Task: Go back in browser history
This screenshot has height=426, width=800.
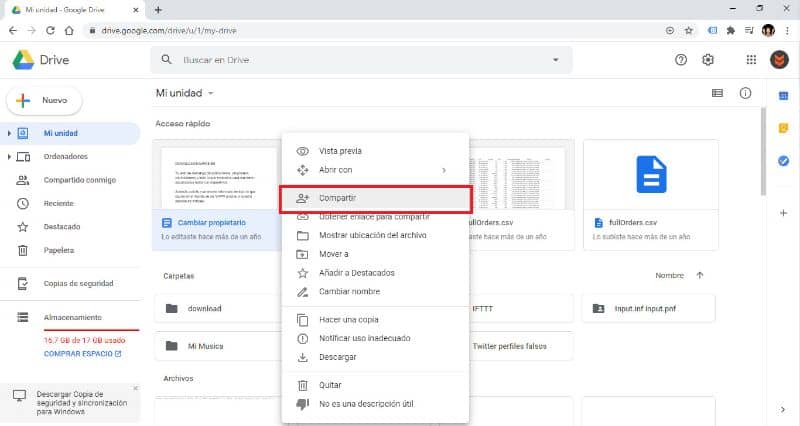Action: (13, 31)
